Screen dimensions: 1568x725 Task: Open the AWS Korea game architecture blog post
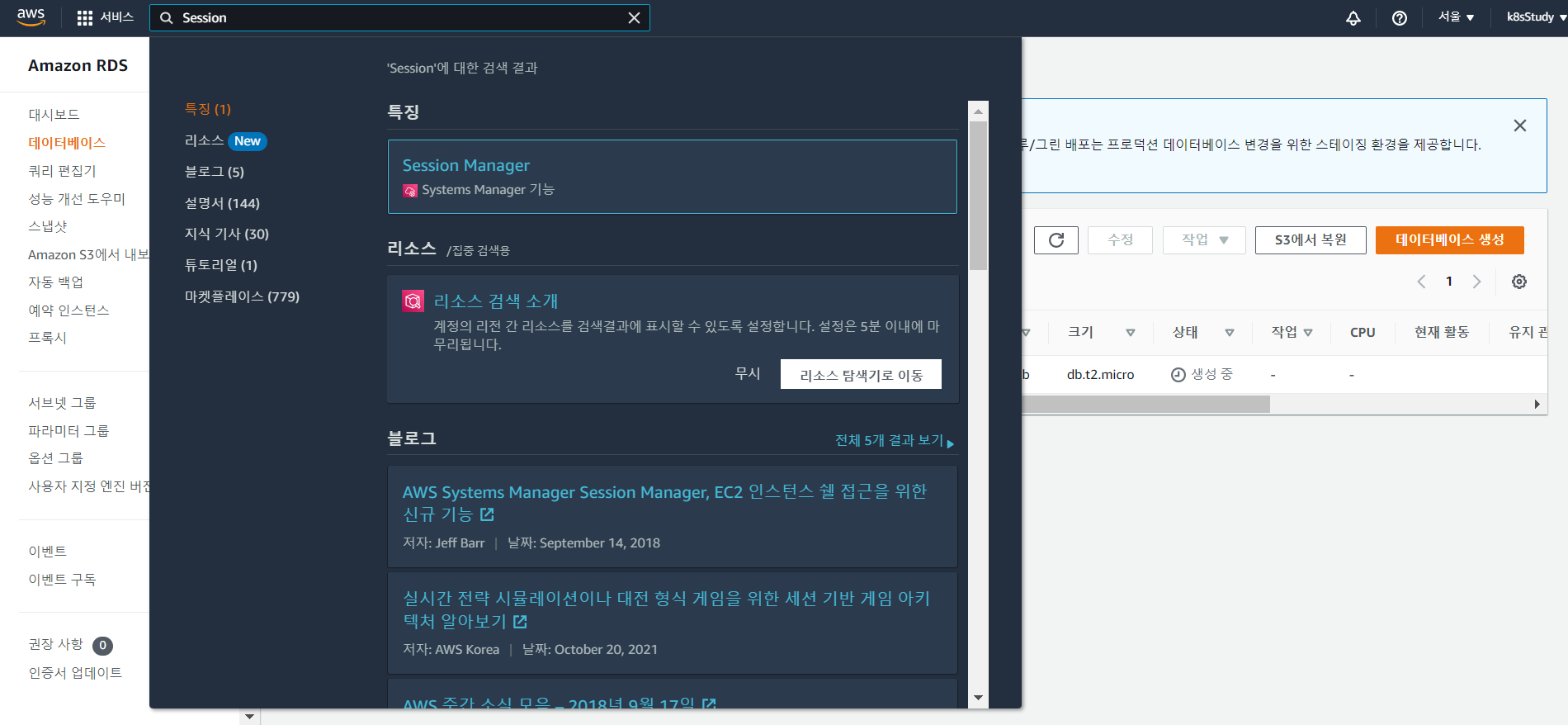coord(666,609)
